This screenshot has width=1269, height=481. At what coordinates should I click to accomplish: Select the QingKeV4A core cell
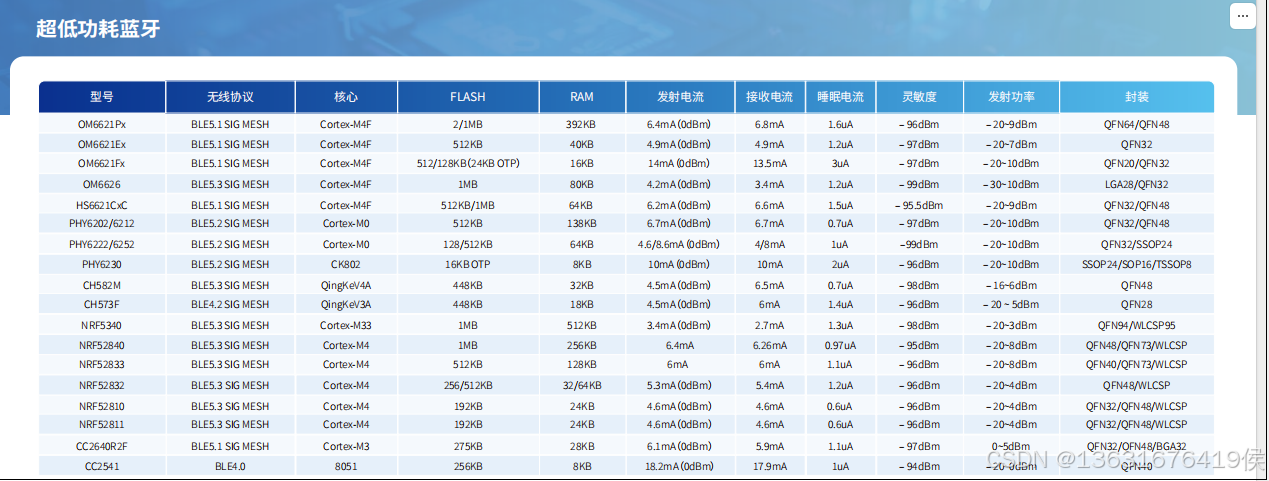(346, 285)
